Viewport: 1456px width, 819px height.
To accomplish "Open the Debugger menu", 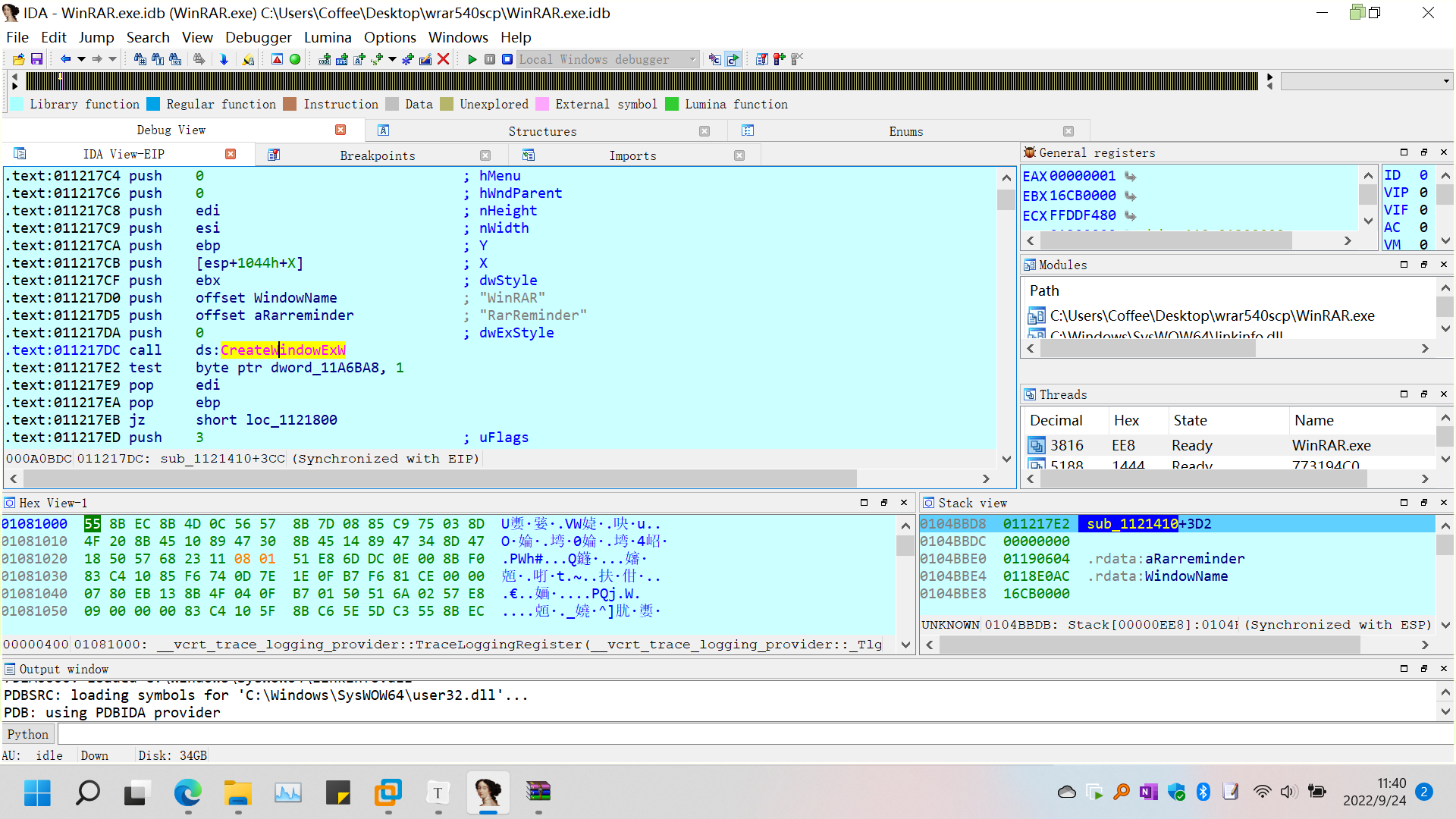I will tap(259, 37).
